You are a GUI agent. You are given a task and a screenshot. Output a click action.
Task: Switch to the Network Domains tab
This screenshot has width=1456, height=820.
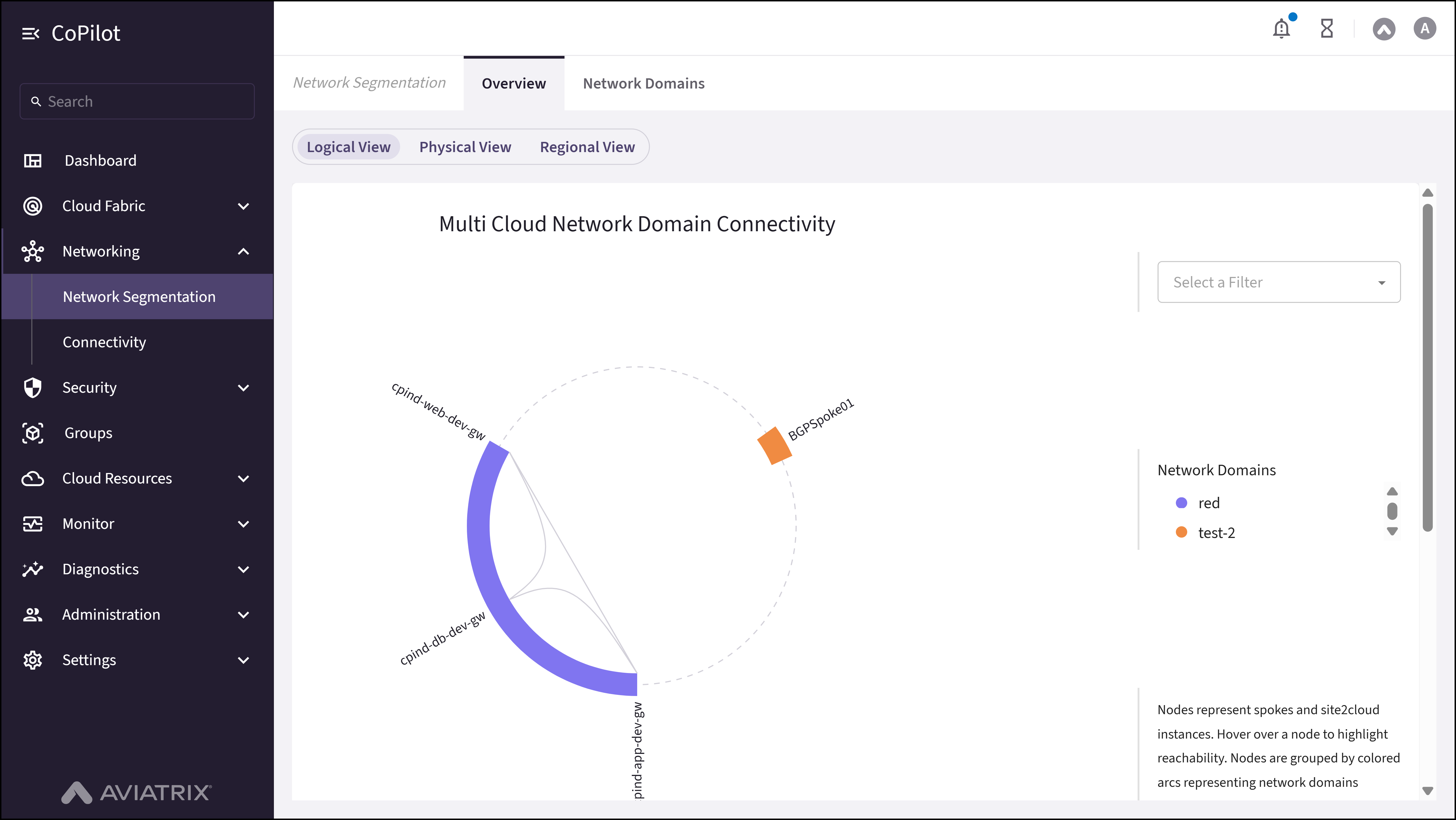click(644, 83)
